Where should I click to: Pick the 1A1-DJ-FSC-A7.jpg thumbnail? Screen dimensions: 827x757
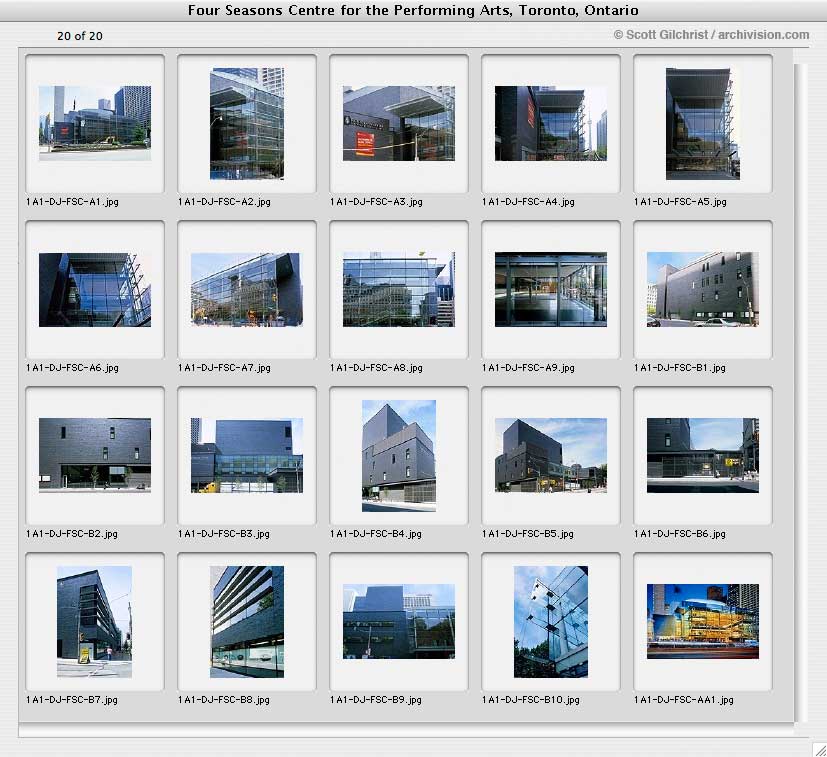(x=247, y=290)
